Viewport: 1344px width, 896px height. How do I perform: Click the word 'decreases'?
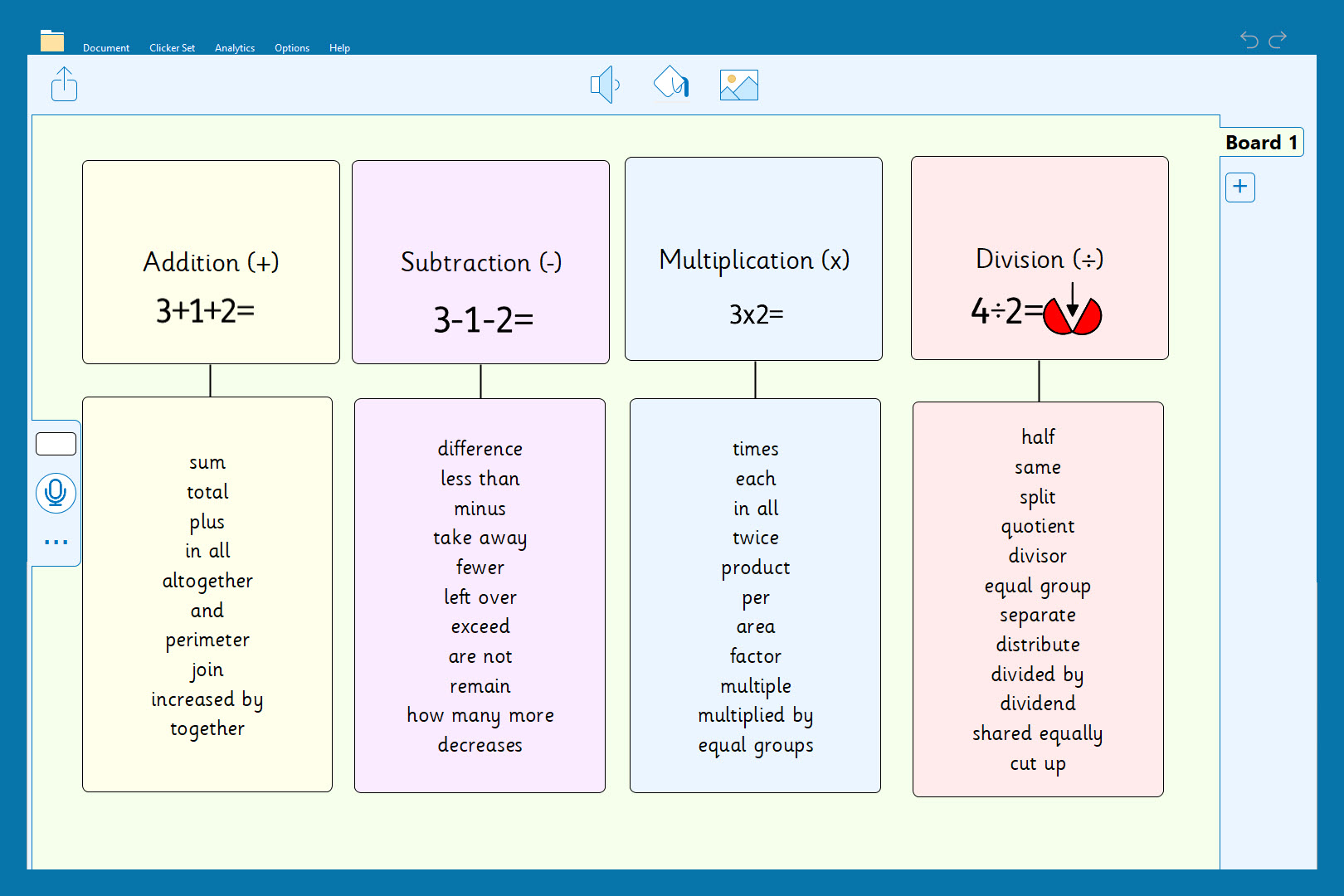(480, 745)
